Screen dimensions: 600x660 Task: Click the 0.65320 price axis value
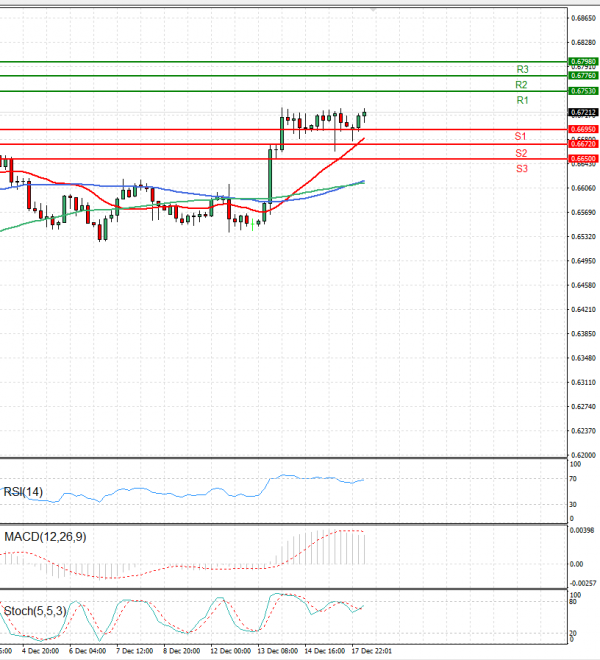[x=584, y=237]
